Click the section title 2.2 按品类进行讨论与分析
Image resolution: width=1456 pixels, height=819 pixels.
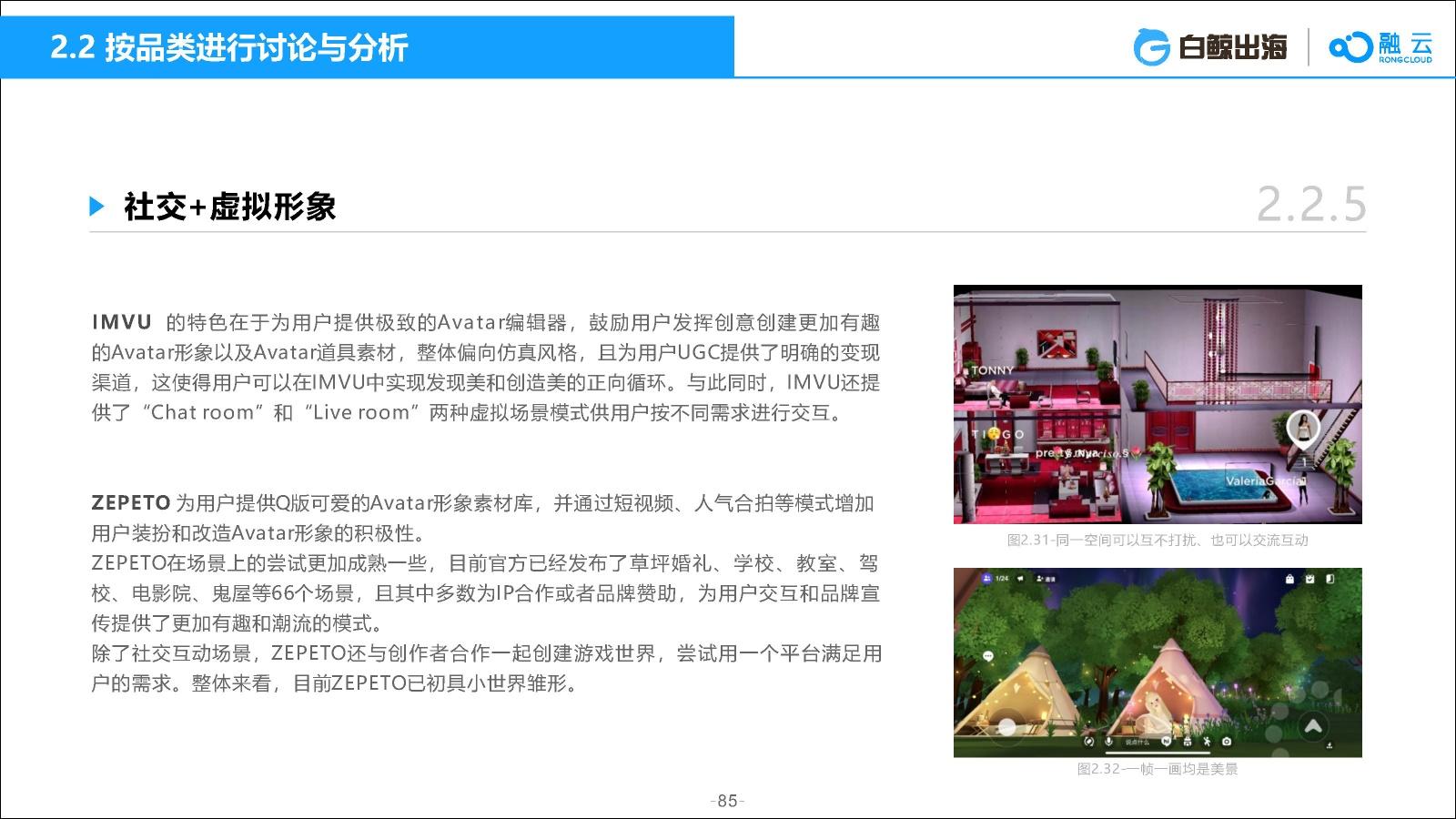229,47
